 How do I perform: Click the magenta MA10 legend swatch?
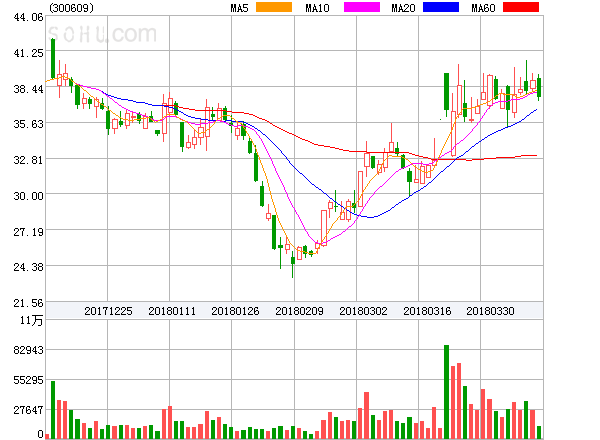[362, 7]
